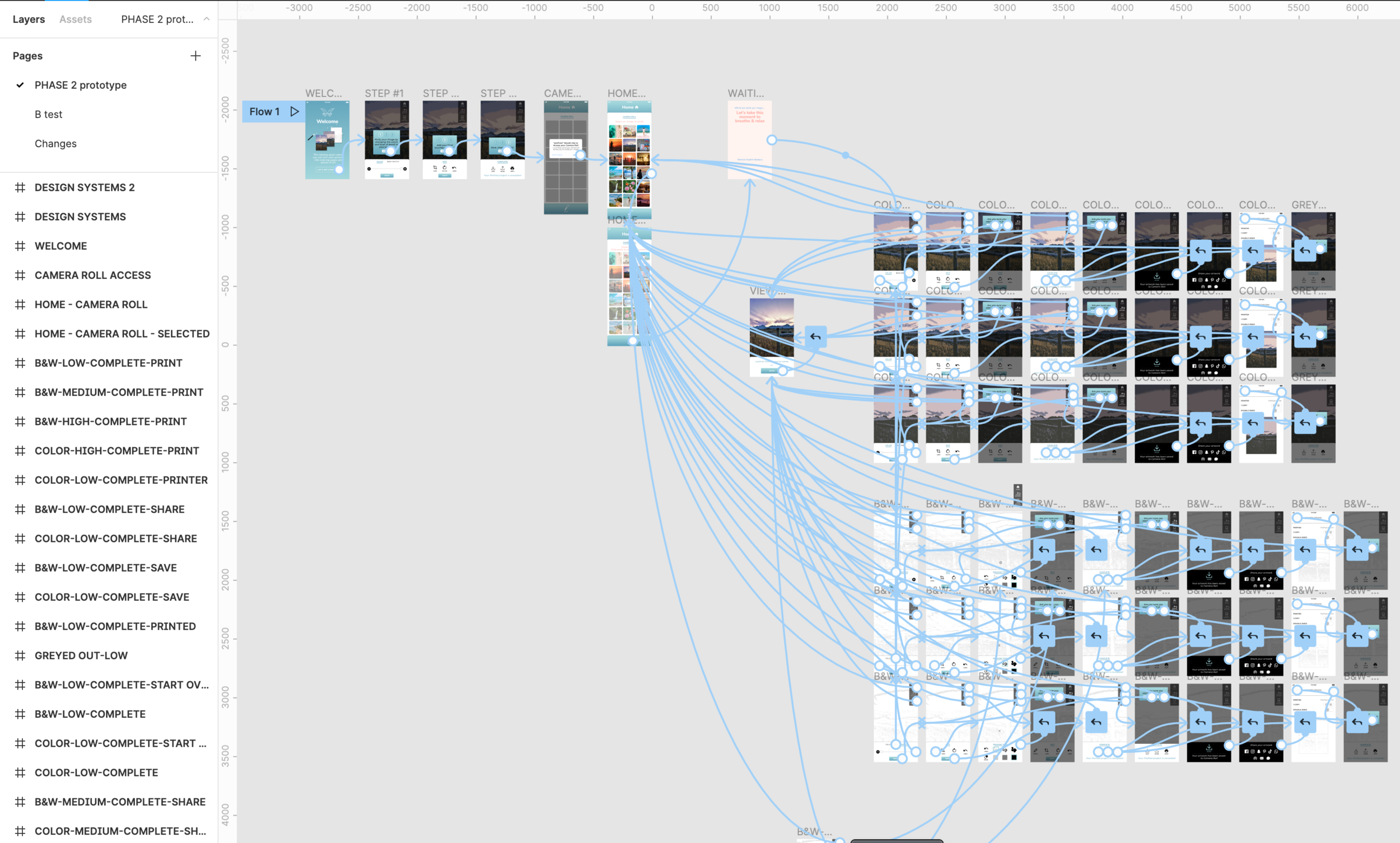The width and height of the screenshot is (1400, 843).
Task: Click frame icon beside CAMERA ROLL ACCESS
Action: pos(20,275)
